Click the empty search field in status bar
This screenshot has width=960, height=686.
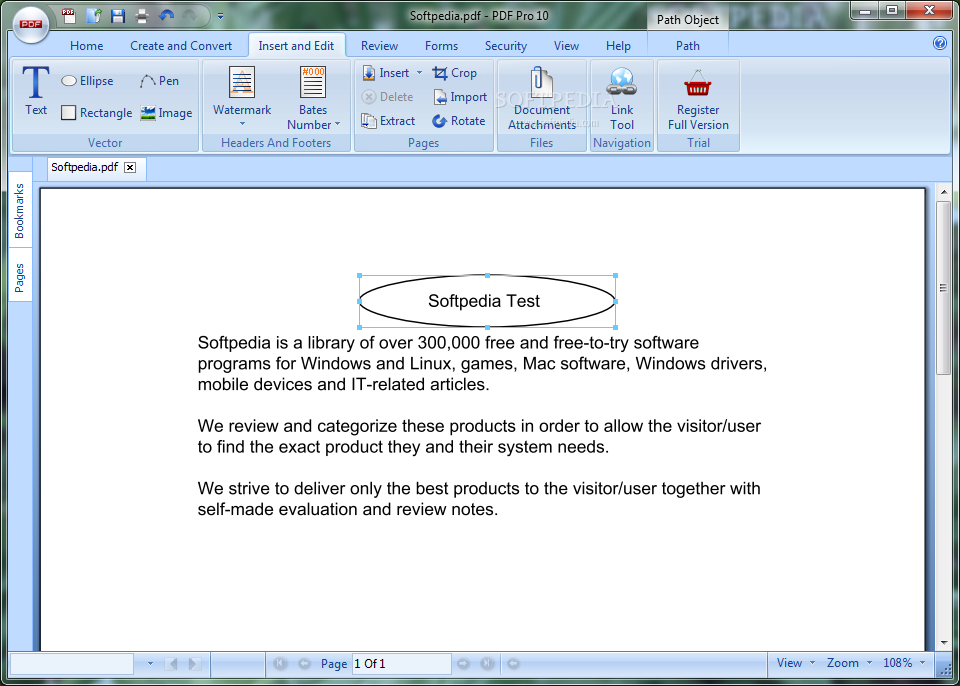point(72,663)
